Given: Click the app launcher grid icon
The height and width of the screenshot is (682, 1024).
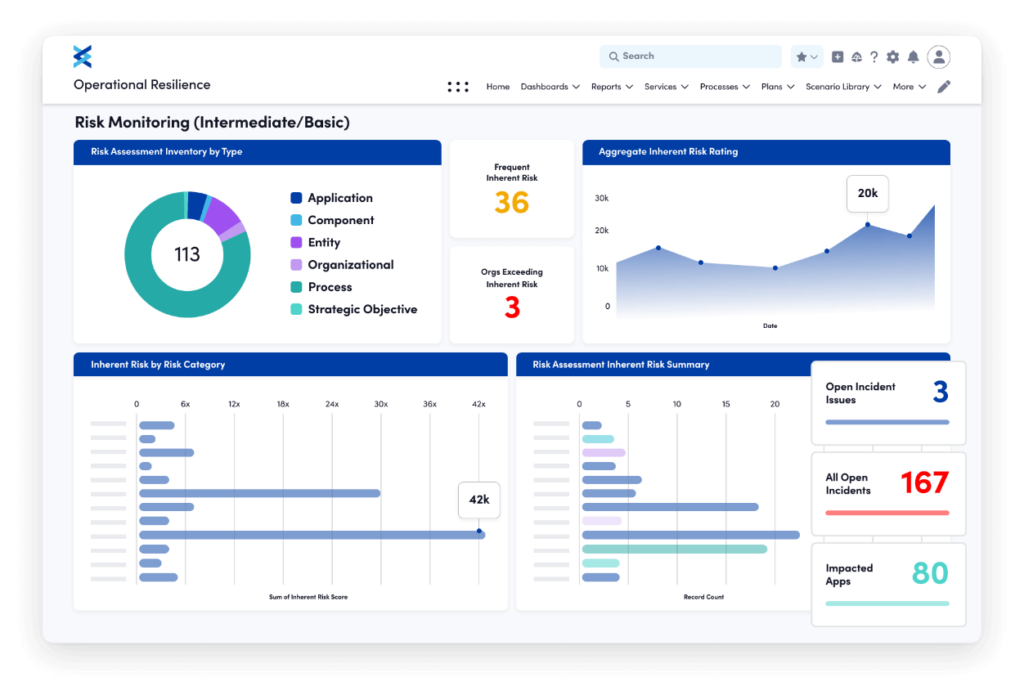Looking at the screenshot, I should click(457, 86).
